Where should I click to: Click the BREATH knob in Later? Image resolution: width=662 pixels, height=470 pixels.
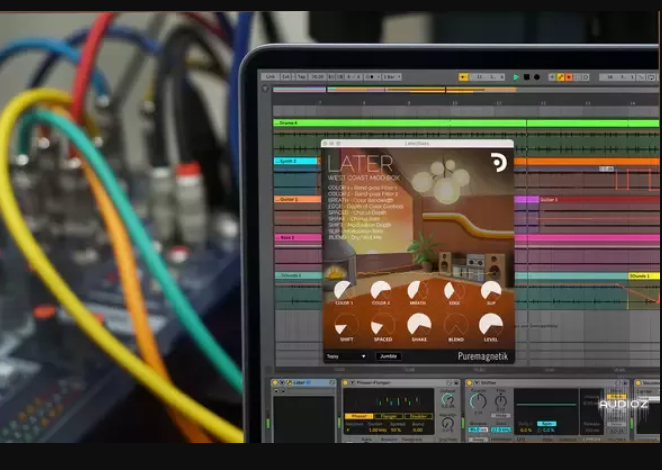pyautogui.click(x=417, y=290)
